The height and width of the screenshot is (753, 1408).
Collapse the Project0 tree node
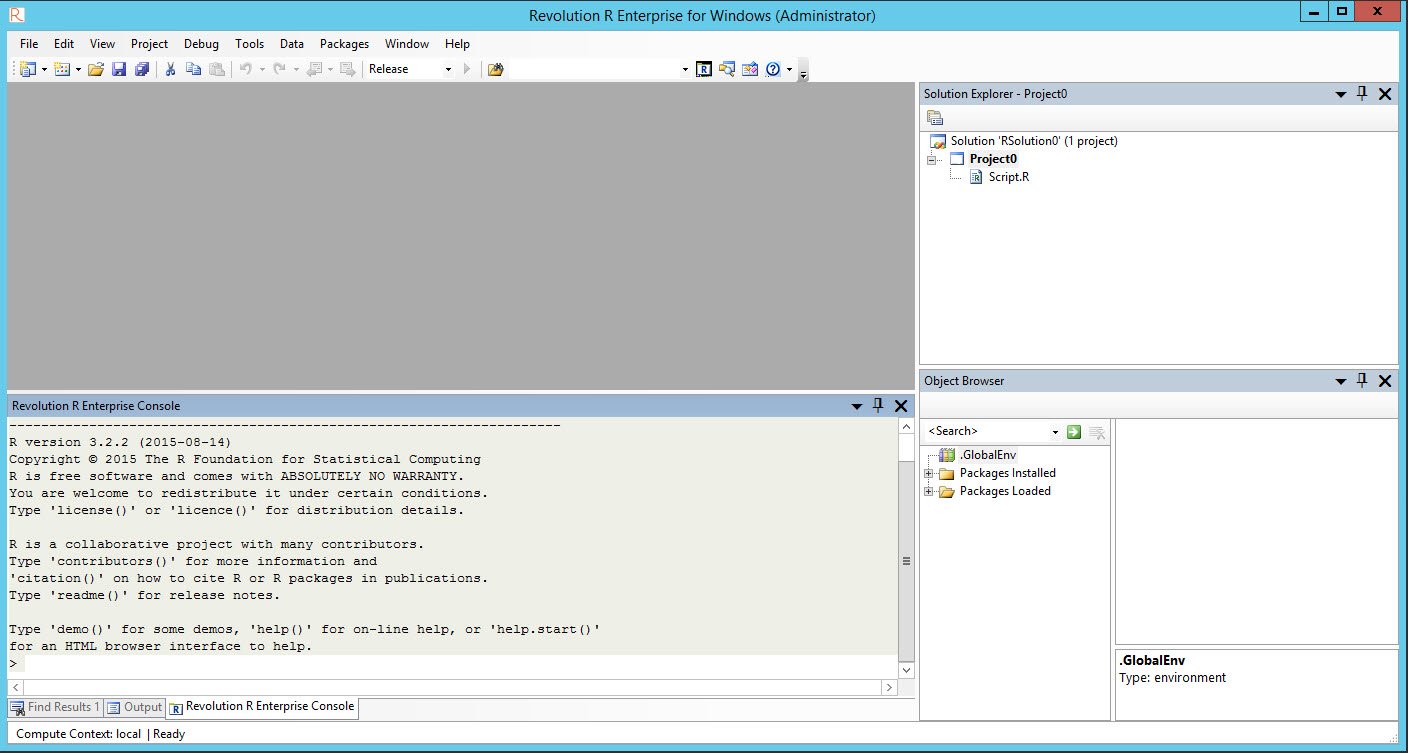931,160
